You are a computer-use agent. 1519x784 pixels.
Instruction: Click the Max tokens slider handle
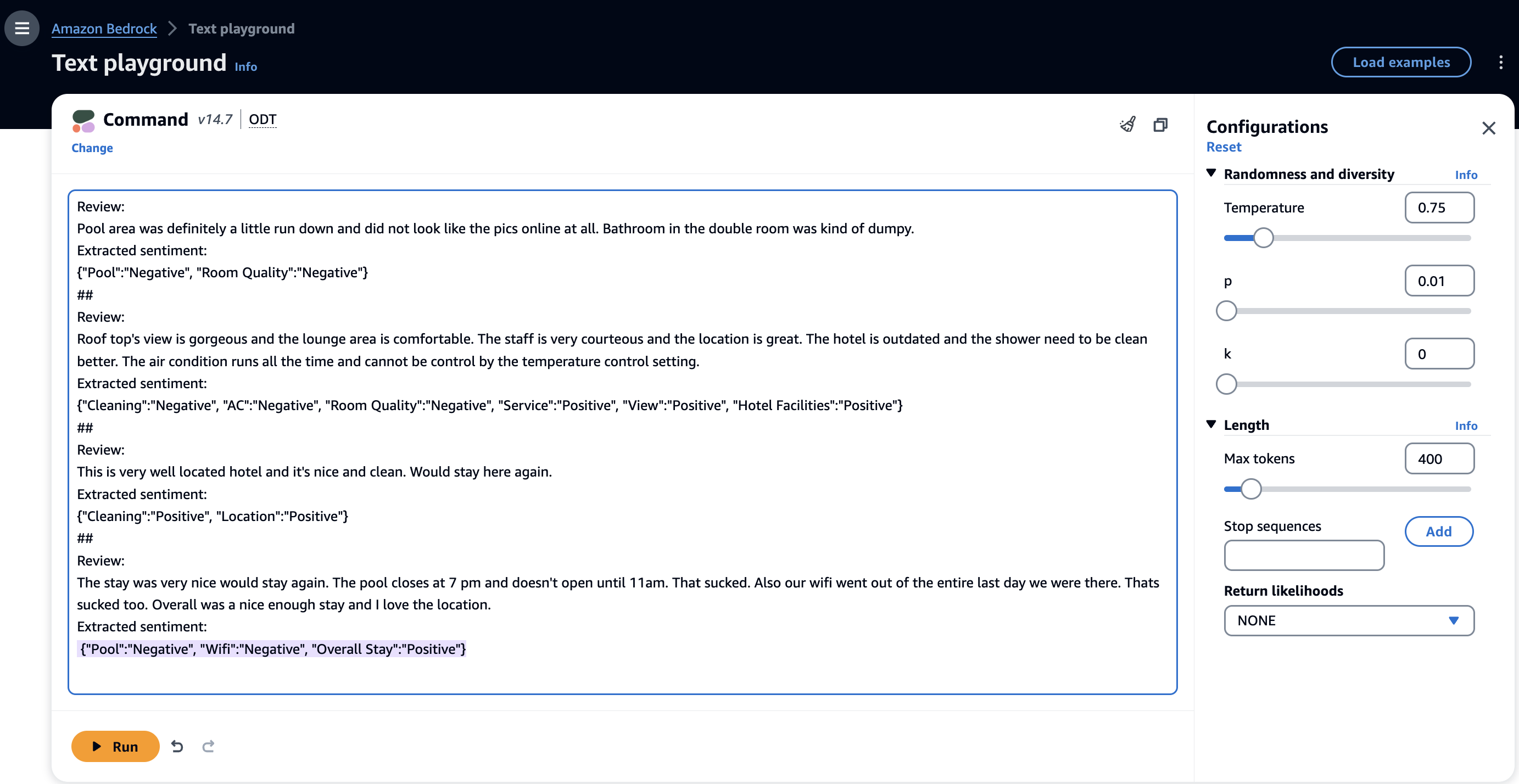click(x=1250, y=489)
